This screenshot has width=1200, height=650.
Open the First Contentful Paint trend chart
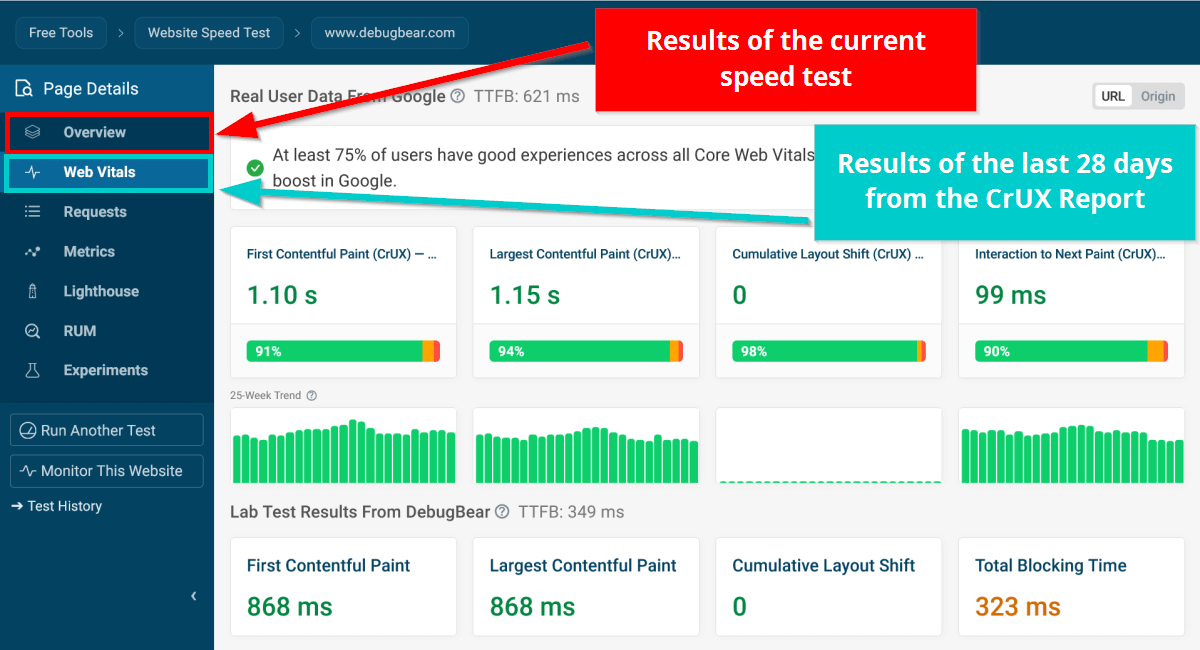pyautogui.click(x=343, y=445)
